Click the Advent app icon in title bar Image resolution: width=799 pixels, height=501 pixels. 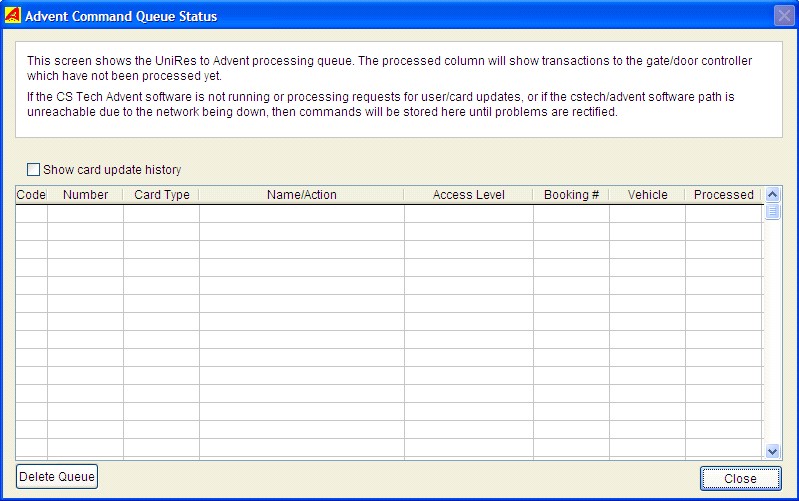tap(12, 15)
